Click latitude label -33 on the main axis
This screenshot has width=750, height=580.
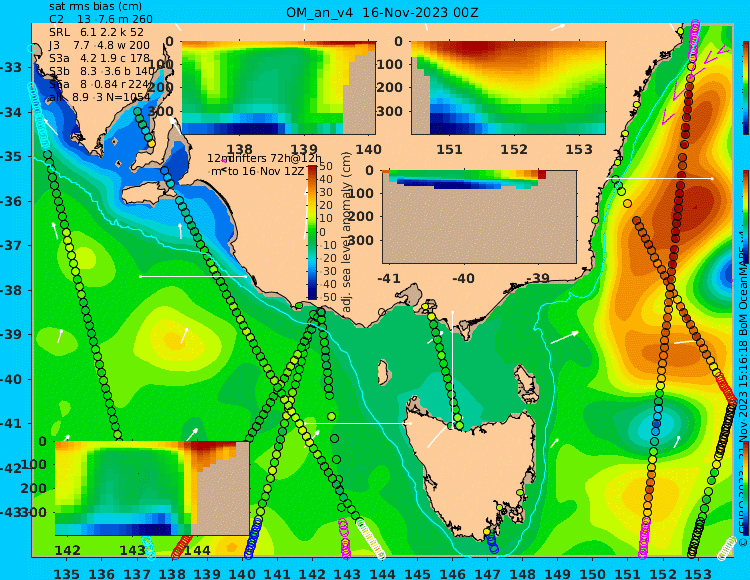pyautogui.click(x=11, y=67)
